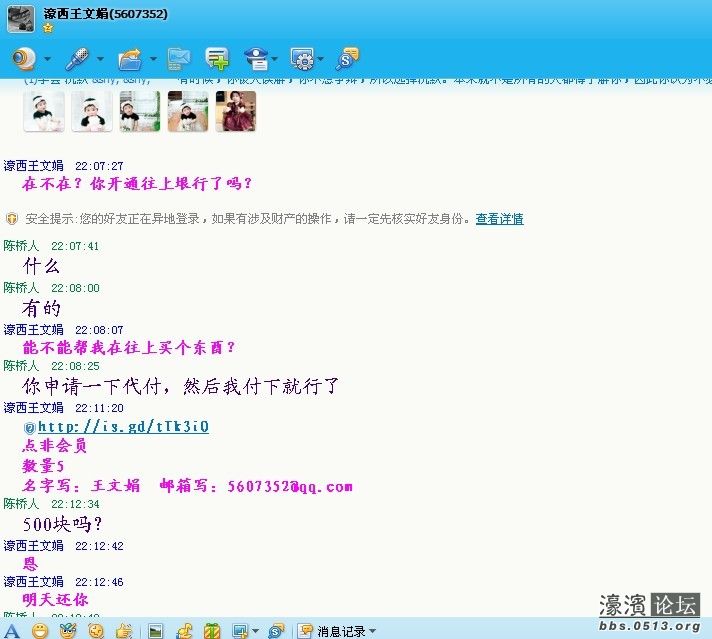712x639 pixels.
Task: Click the gift box icon
Action: [x=212, y=631]
